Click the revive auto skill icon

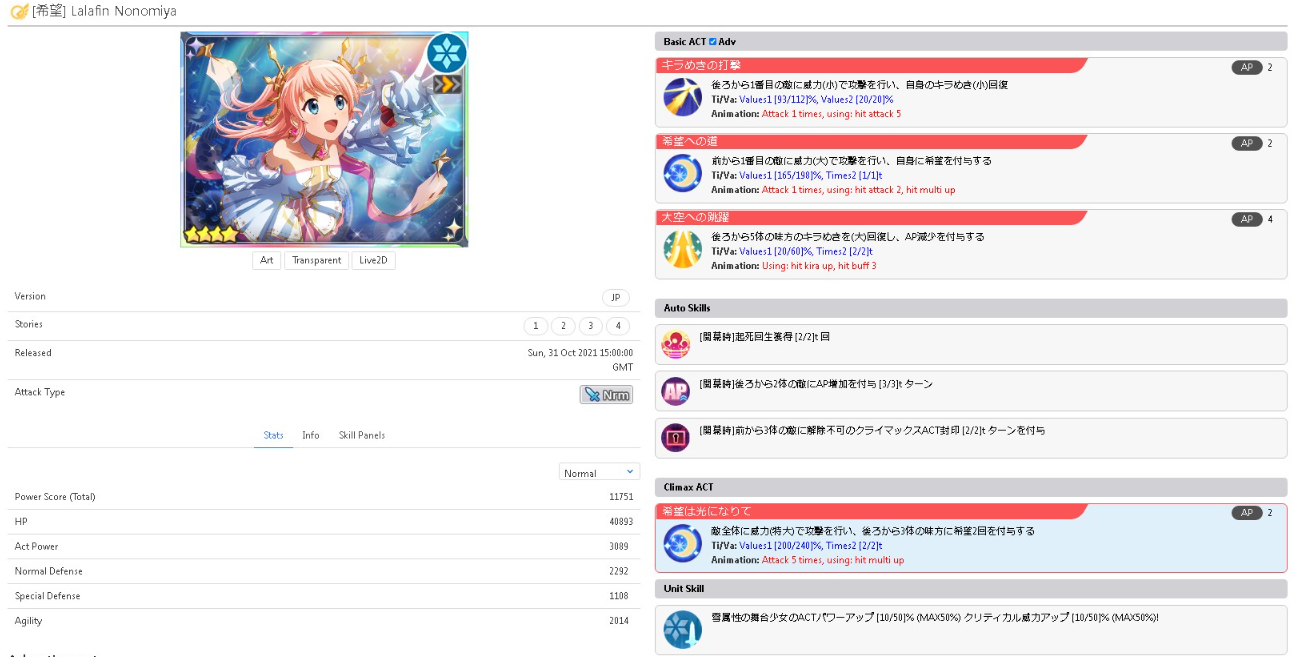676,344
